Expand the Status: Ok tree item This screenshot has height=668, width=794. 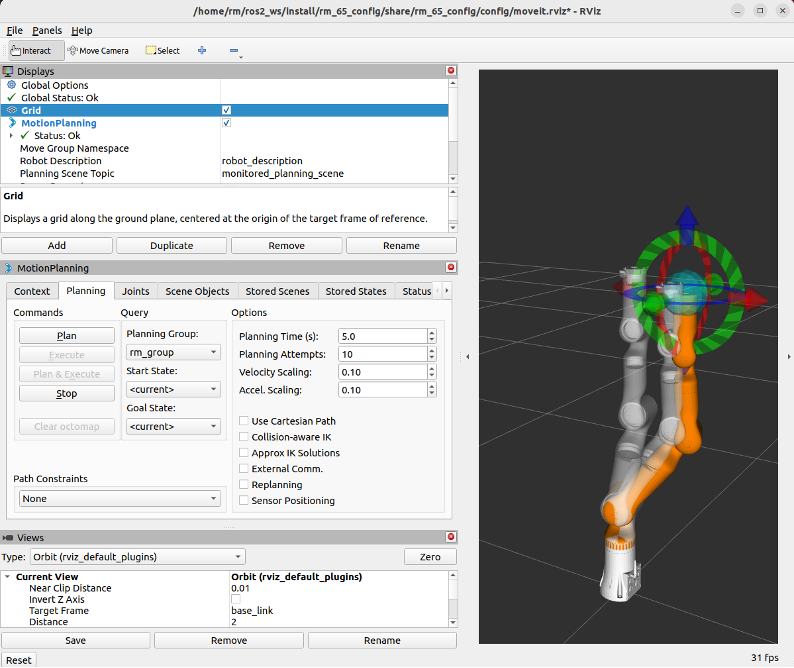tap(11, 136)
